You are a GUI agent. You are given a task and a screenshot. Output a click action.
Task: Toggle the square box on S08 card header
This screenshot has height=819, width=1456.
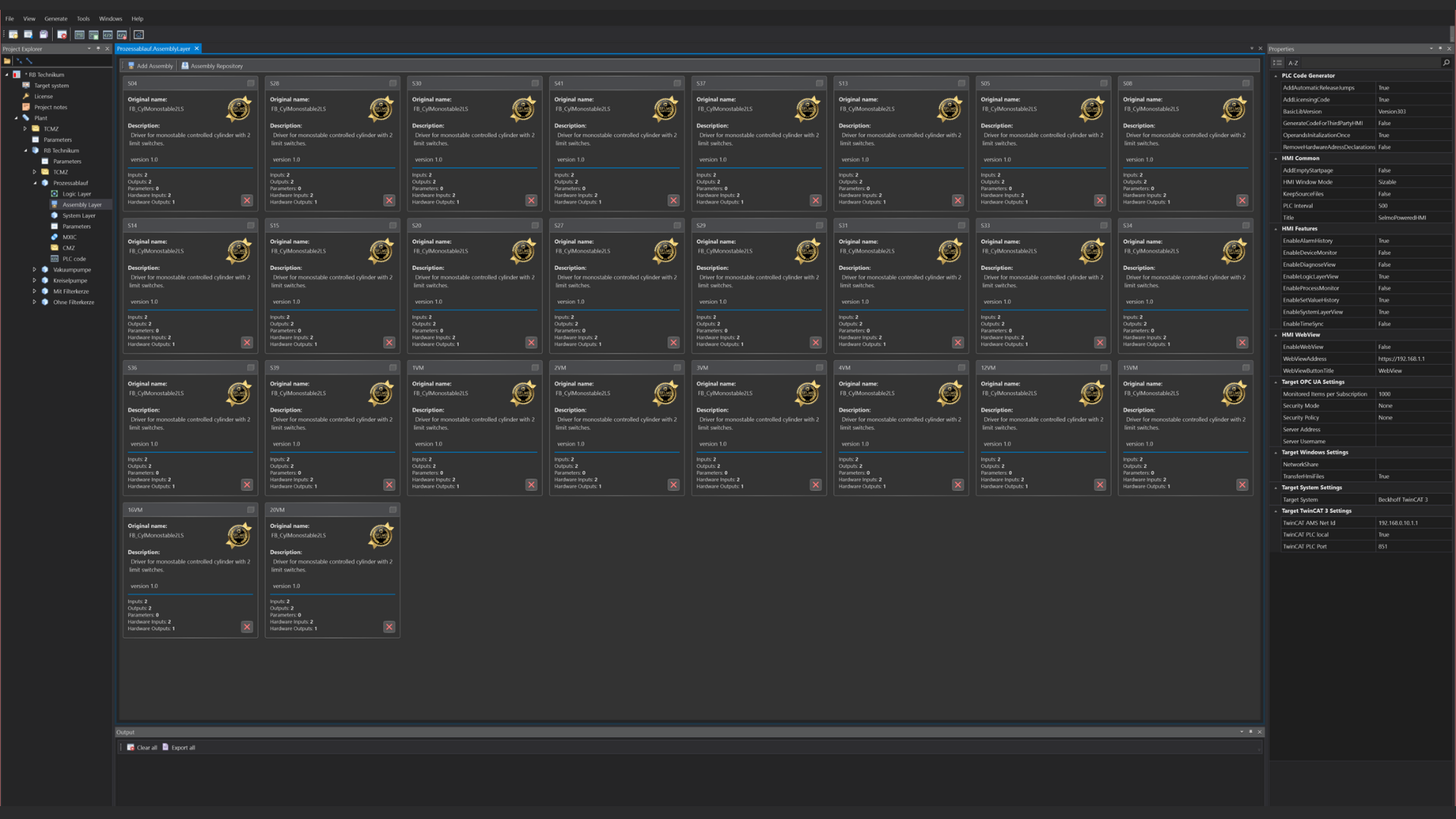(1246, 83)
